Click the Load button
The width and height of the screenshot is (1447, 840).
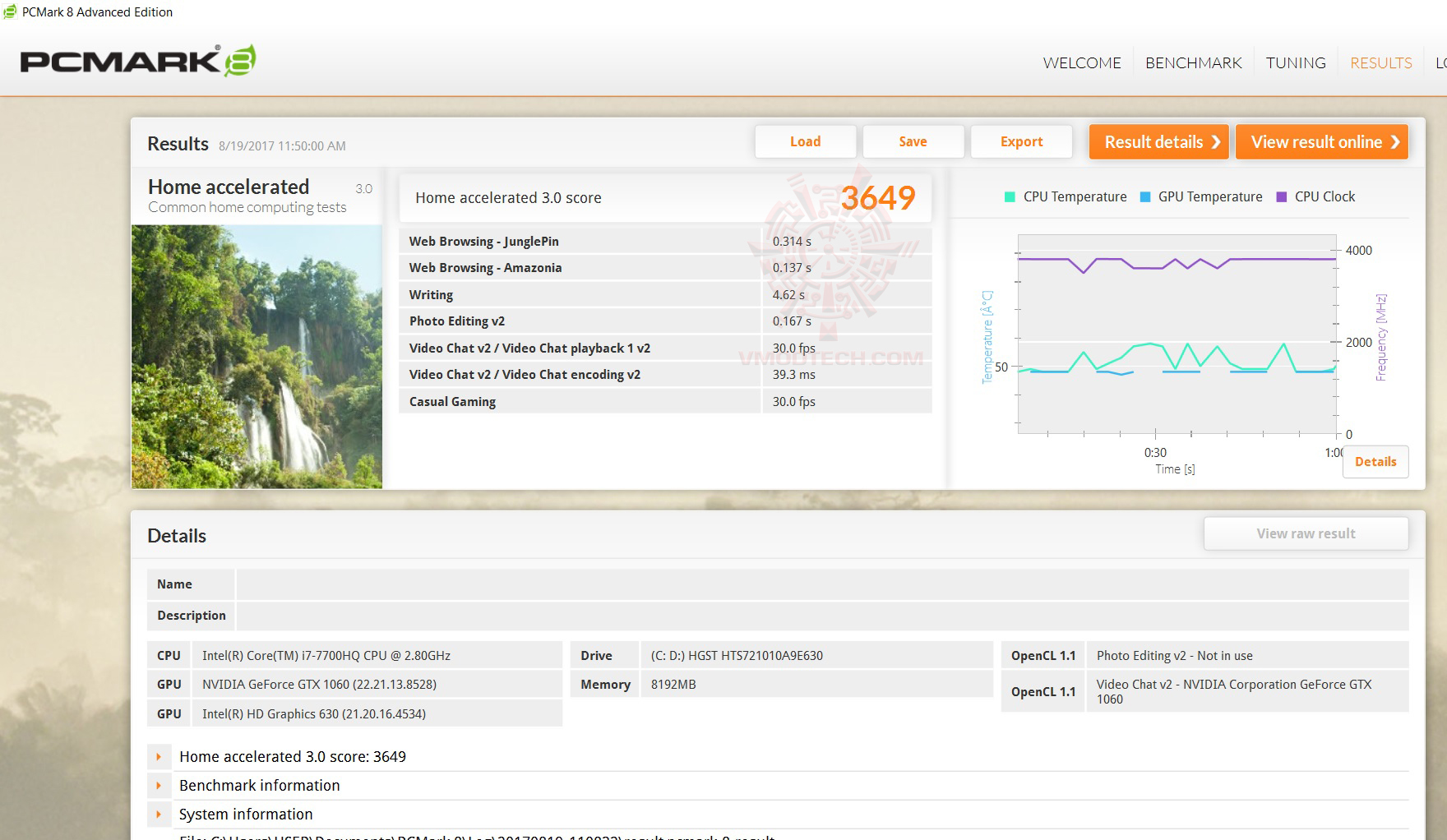pos(806,141)
